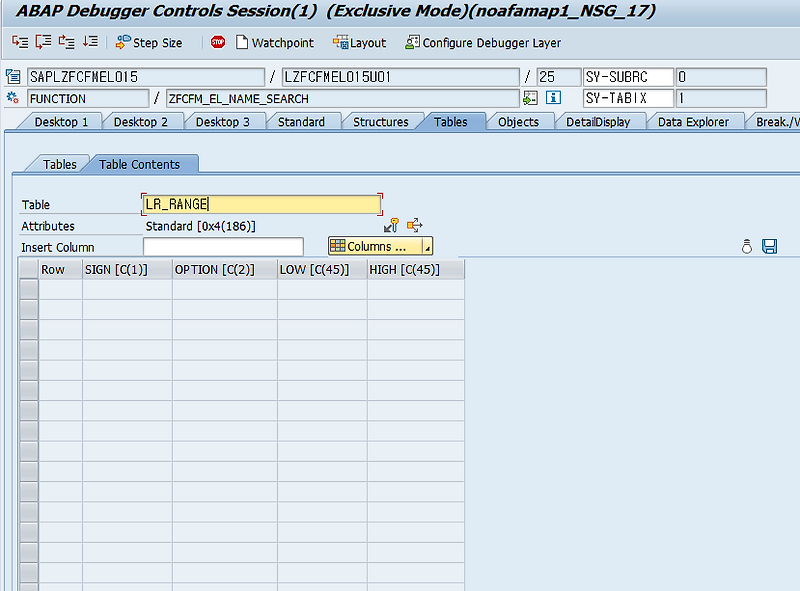
Task: Click the Save table contents disk icon
Action: [x=769, y=246]
